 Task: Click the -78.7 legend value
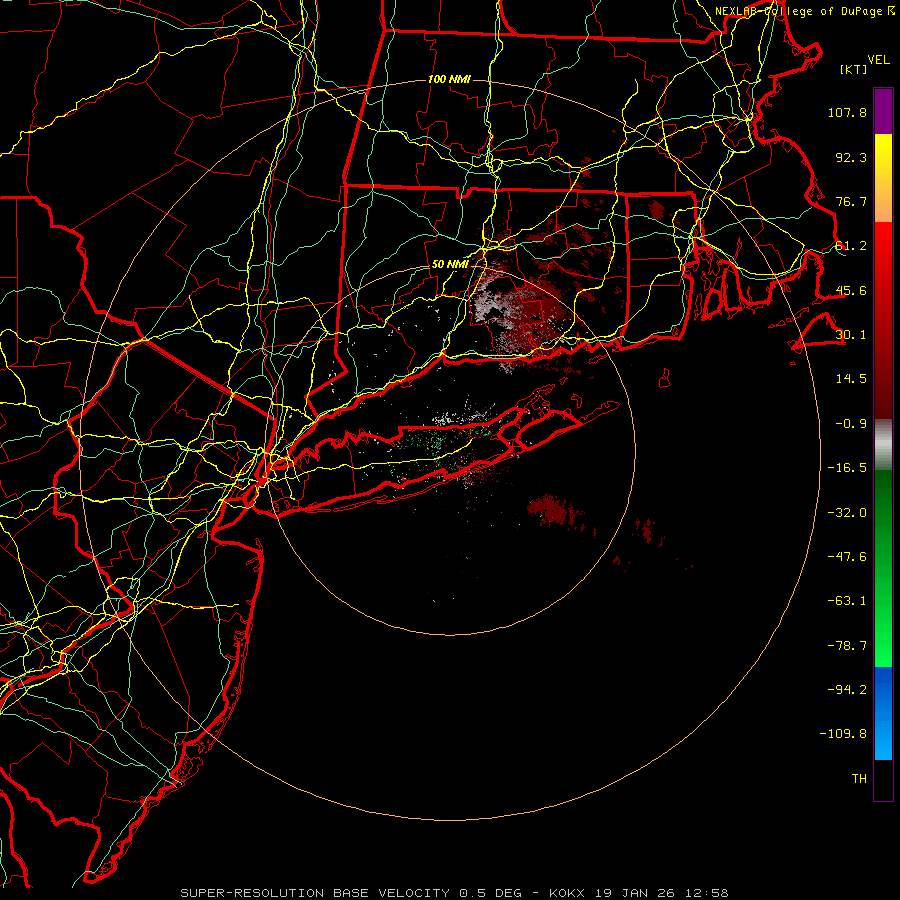click(847, 646)
